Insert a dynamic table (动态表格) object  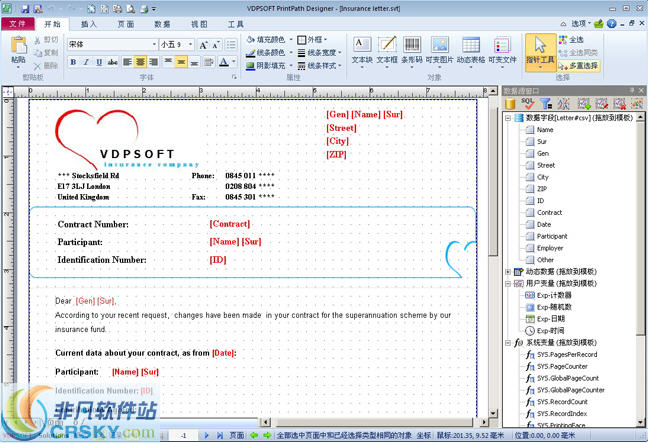click(471, 50)
